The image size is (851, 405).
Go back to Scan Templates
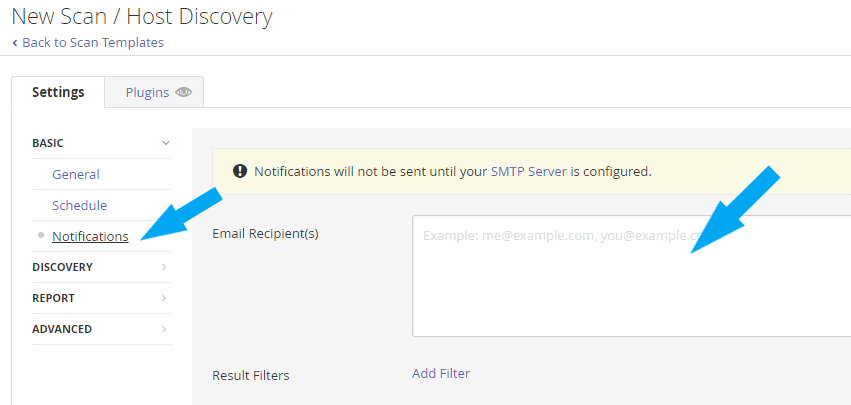(x=93, y=42)
